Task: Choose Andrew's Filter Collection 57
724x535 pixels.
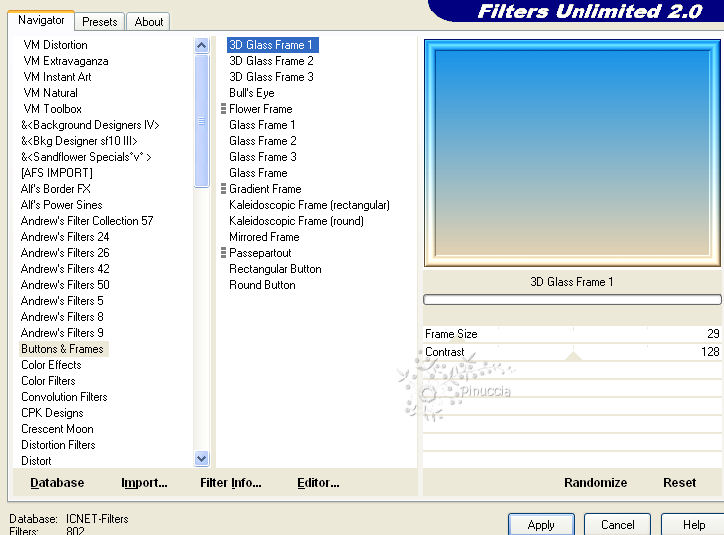Action: (87, 221)
